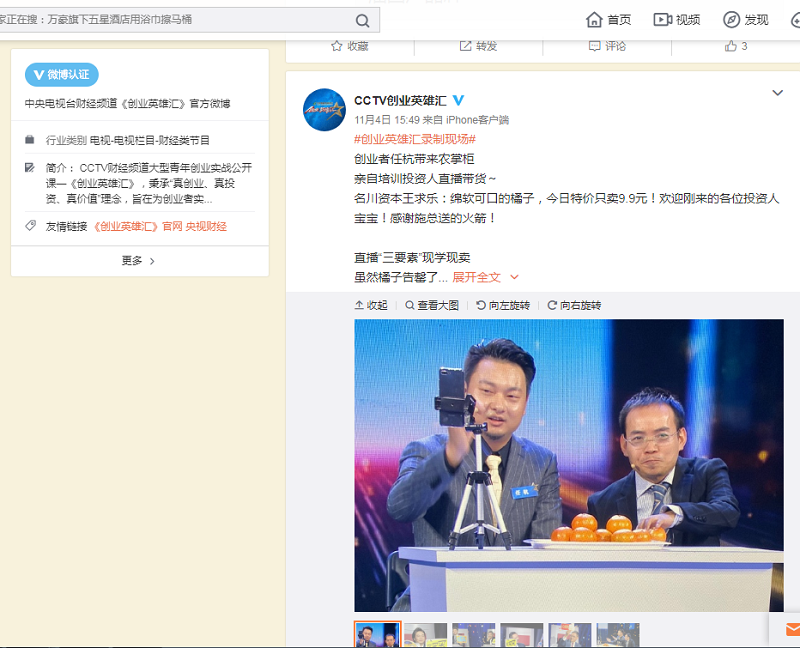Click the 电视-电视栏目-财经类节目 category text
Viewport: 800px width, 648px height.
149,140
